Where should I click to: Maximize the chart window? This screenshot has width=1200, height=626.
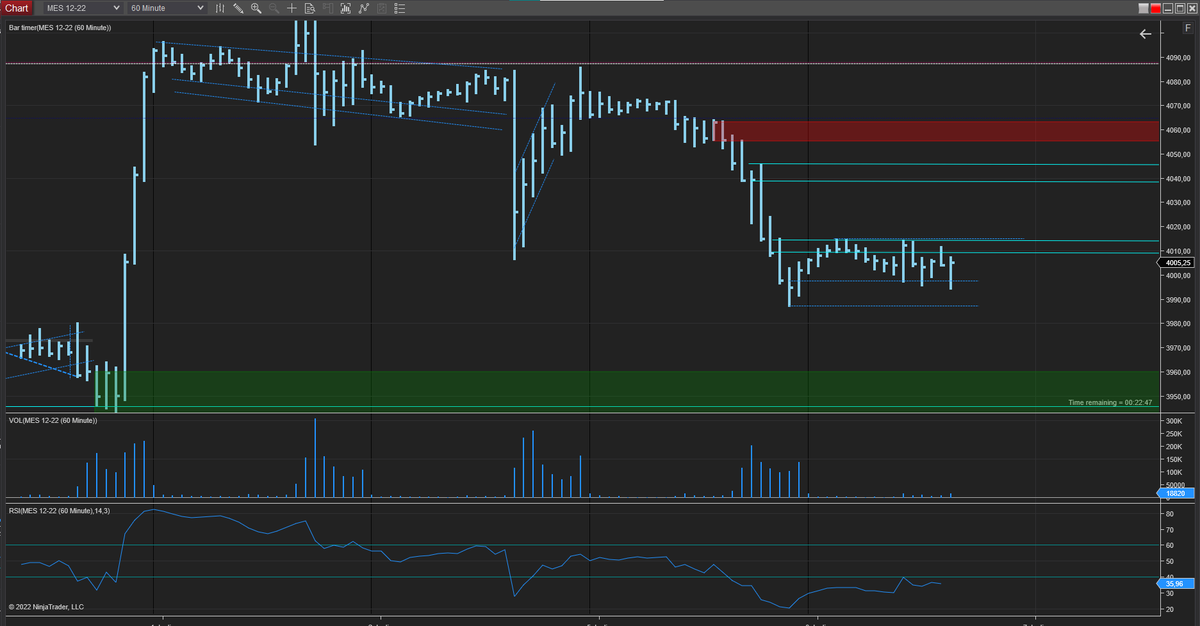[x=1180, y=8]
